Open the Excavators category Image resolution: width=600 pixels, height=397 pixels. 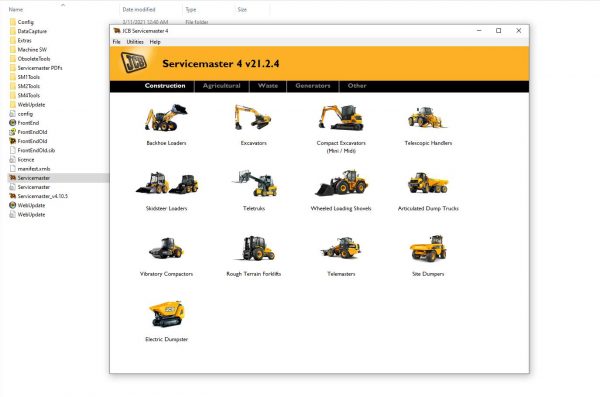pos(253,124)
